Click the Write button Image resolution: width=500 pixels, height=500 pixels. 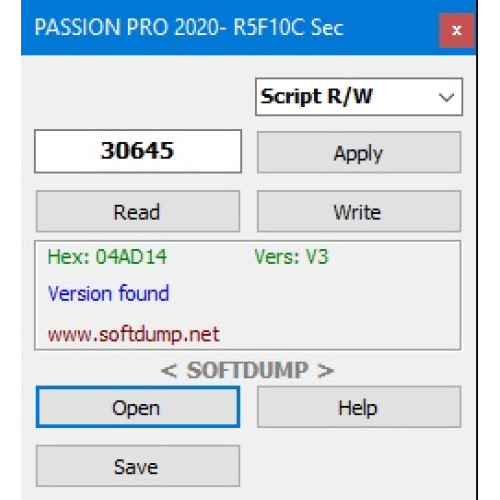(x=359, y=211)
